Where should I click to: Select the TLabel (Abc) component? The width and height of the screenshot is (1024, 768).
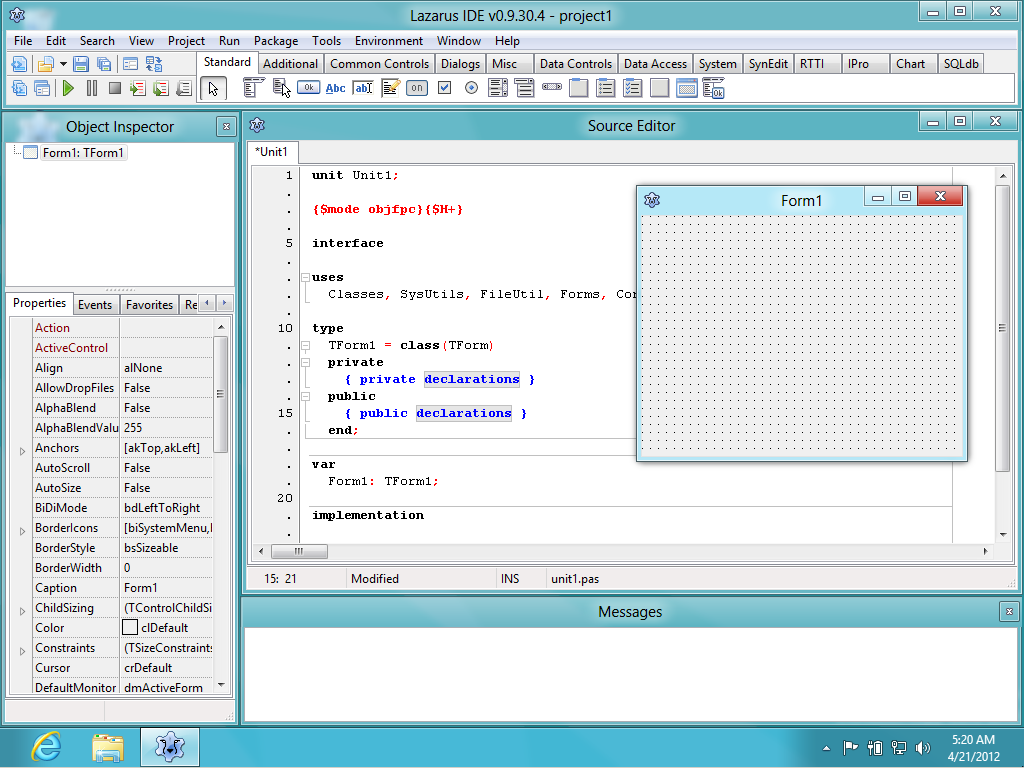336,88
